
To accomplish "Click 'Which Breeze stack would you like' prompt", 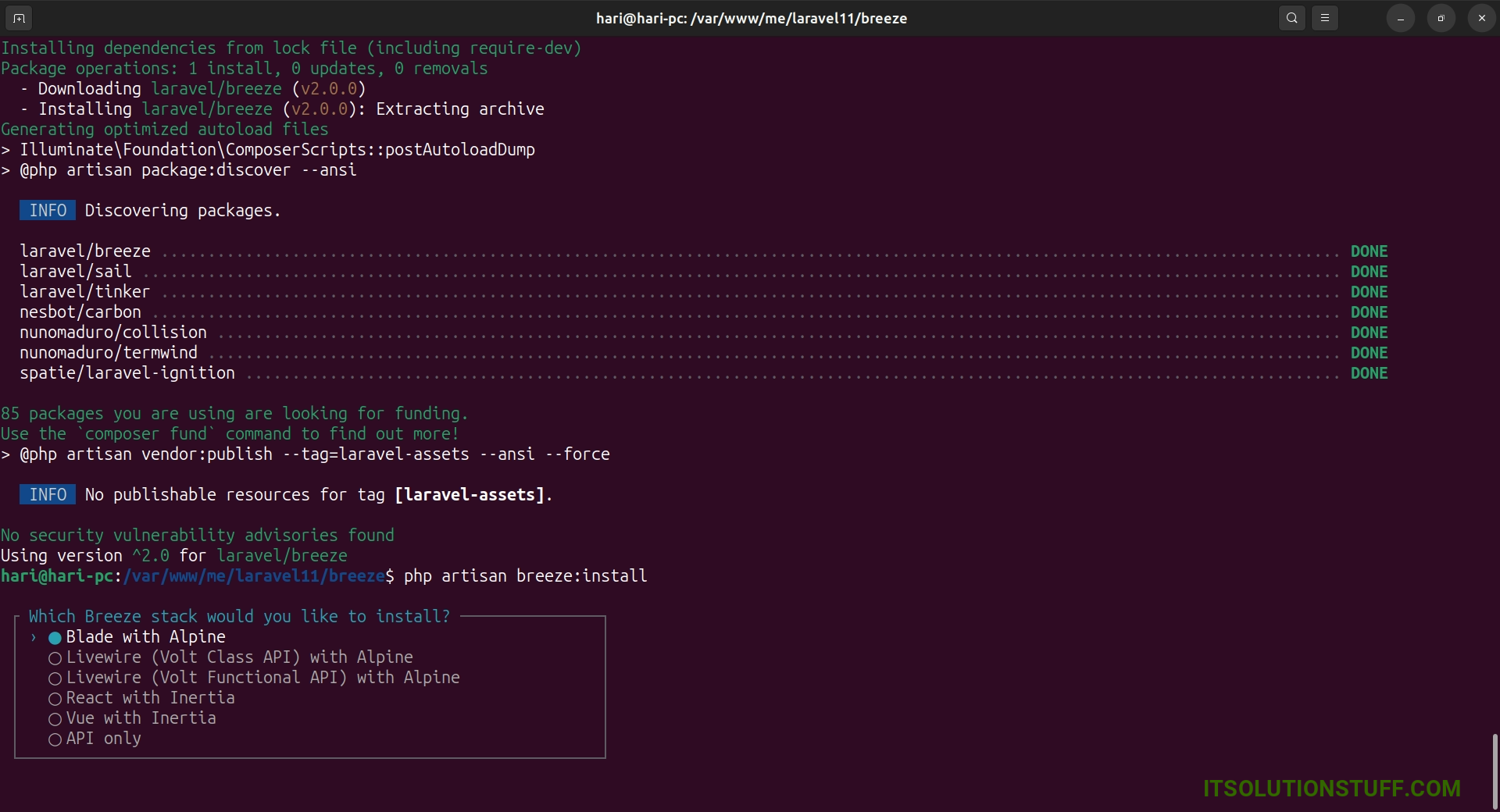I will [240, 617].
